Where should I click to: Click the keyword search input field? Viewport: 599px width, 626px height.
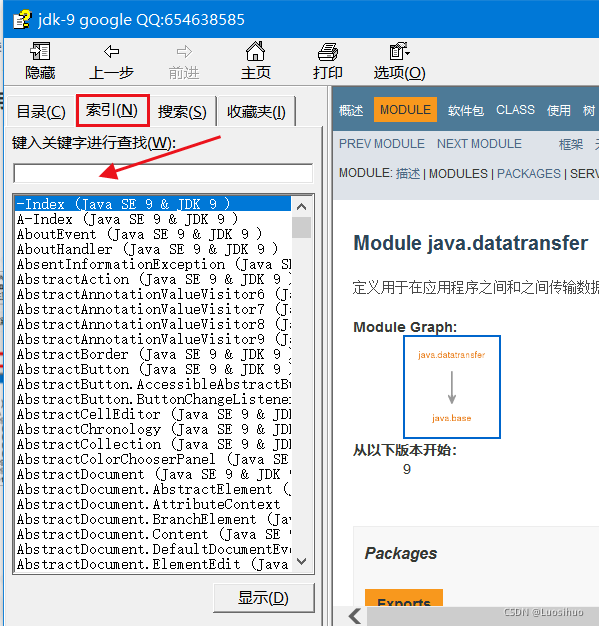(163, 173)
